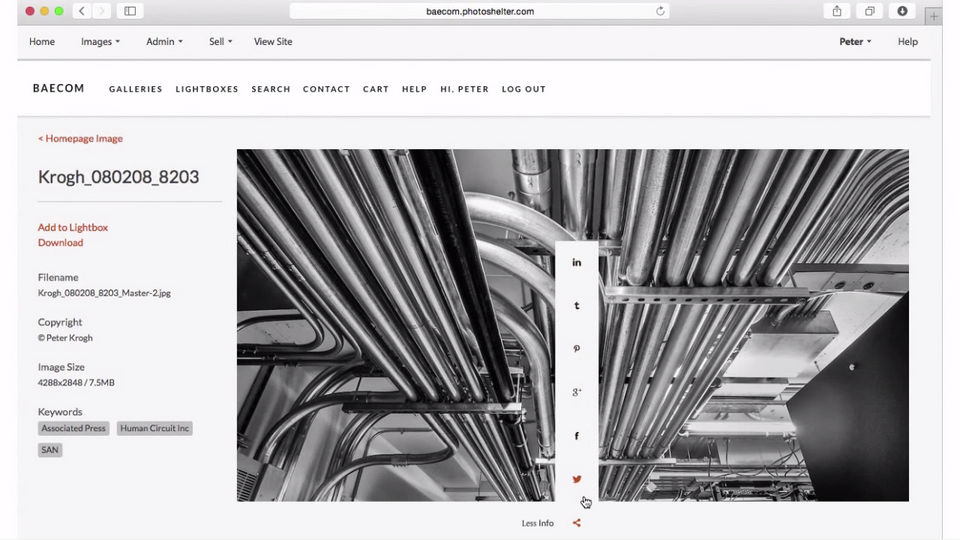Click the Safari address bar
The width and height of the screenshot is (960, 540).
(x=479, y=11)
